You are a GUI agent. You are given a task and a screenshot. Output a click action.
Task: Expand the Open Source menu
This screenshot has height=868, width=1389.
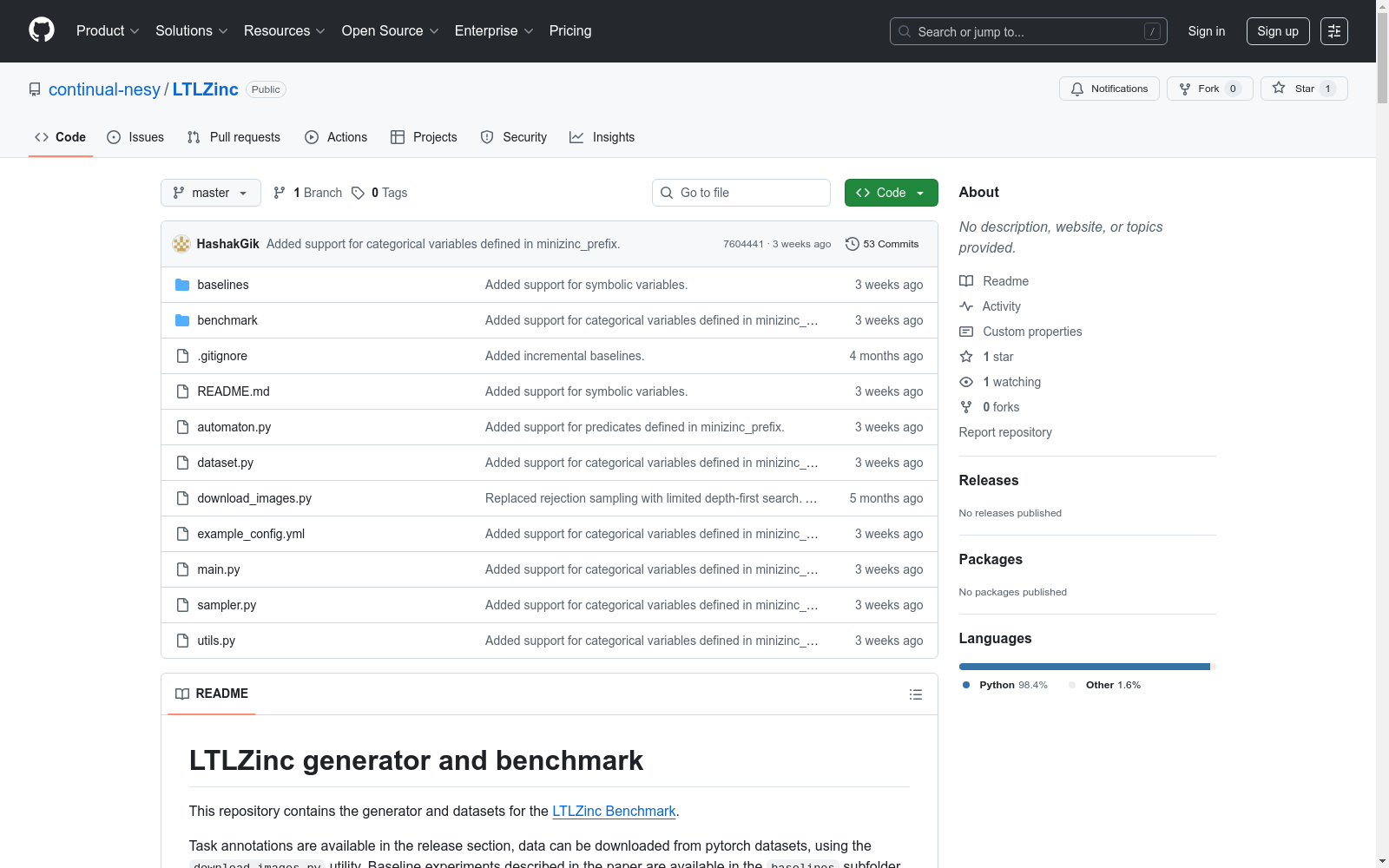(391, 31)
